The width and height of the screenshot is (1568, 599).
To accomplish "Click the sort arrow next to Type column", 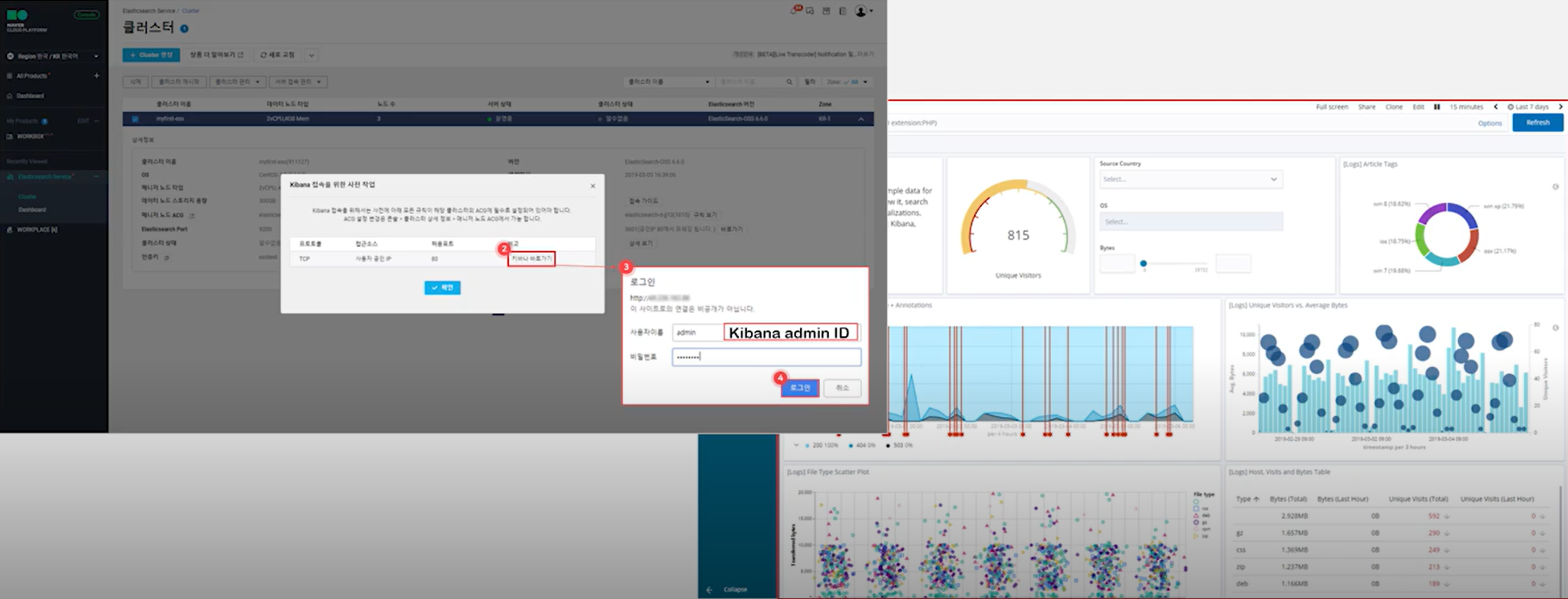I will tap(1256, 499).
